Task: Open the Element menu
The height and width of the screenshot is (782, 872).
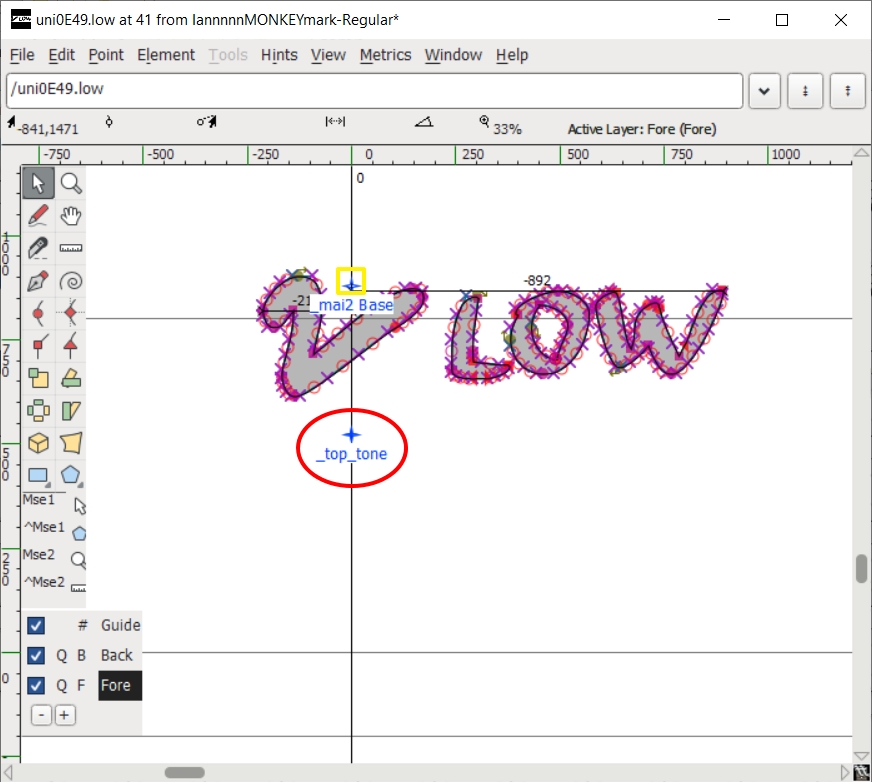Action: (x=167, y=55)
